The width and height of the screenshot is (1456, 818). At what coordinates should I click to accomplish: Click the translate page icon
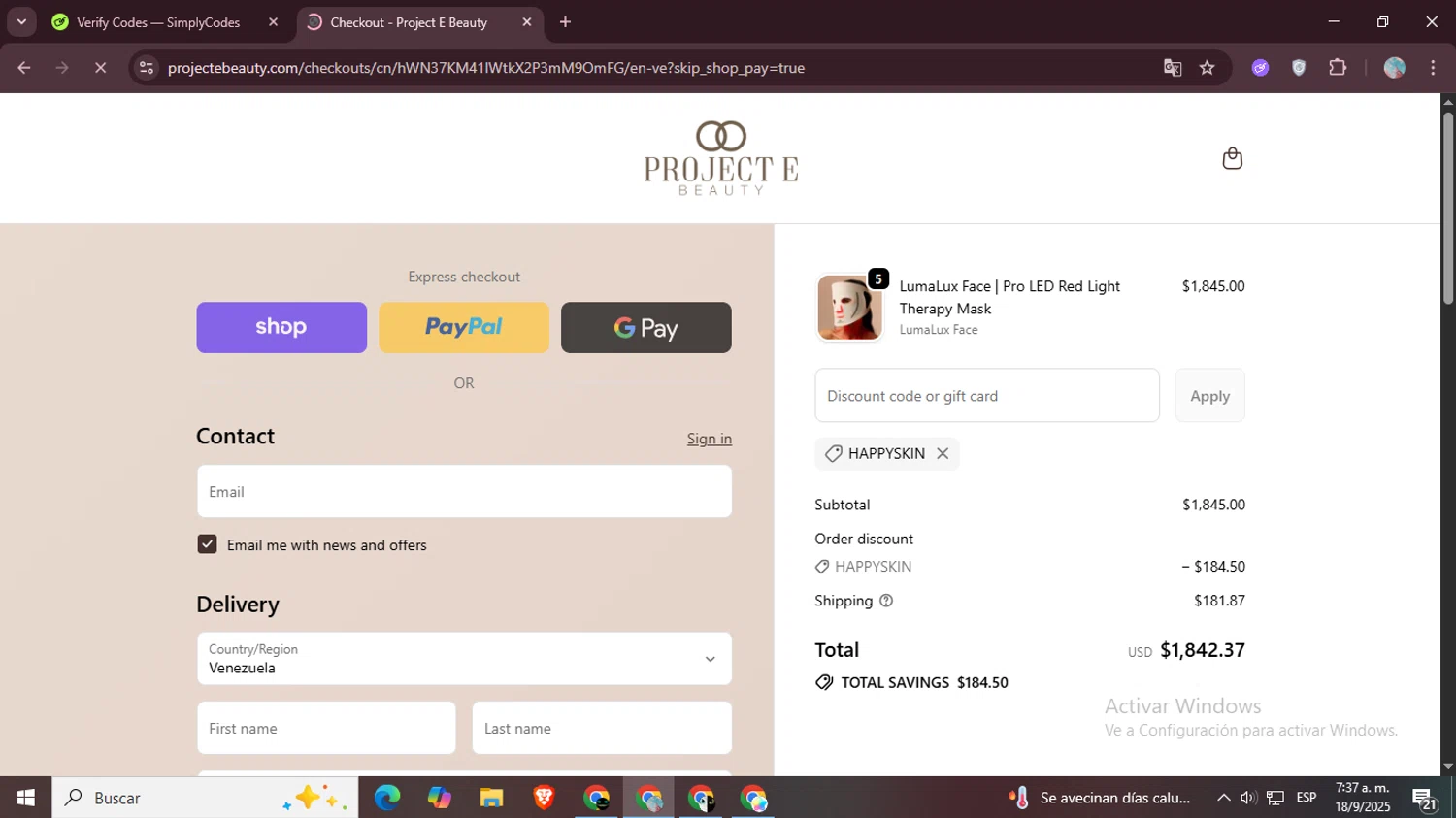1173,68
